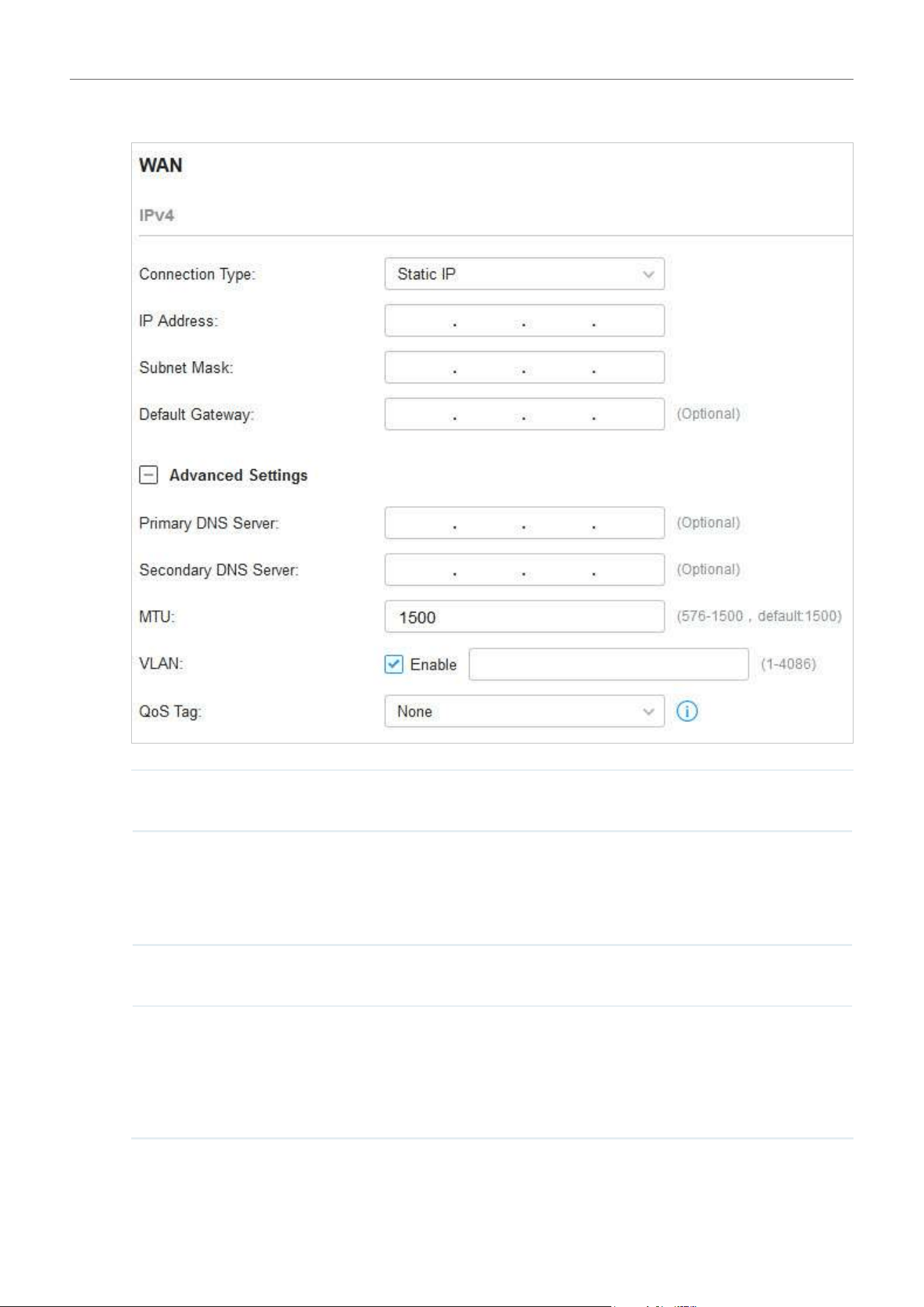This screenshot has height=1307, width=924.
Task: Click the IPv4 section heading
Action: [156, 215]
